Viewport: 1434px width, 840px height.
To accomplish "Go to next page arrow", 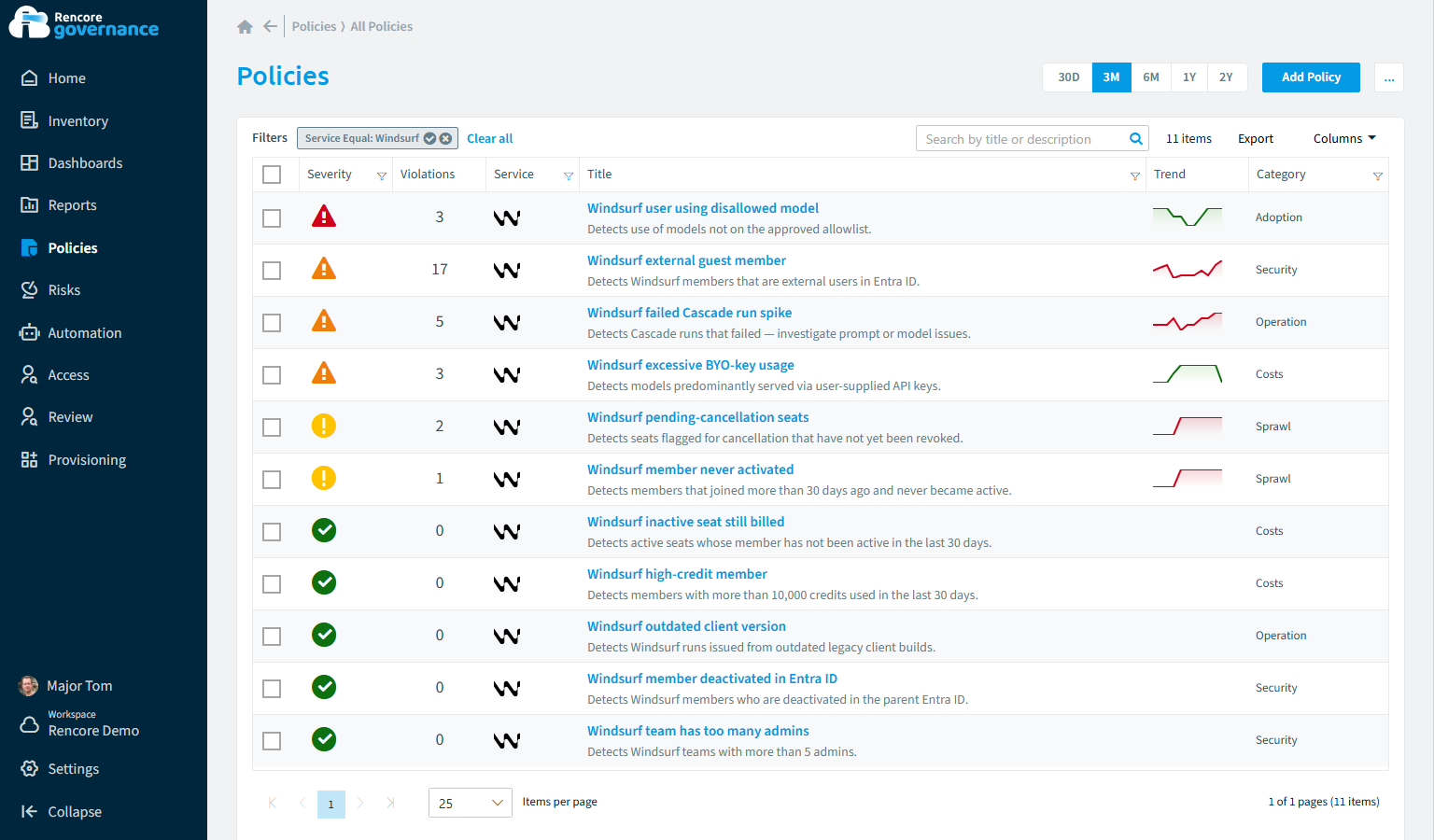I will [x=360, y=803].
